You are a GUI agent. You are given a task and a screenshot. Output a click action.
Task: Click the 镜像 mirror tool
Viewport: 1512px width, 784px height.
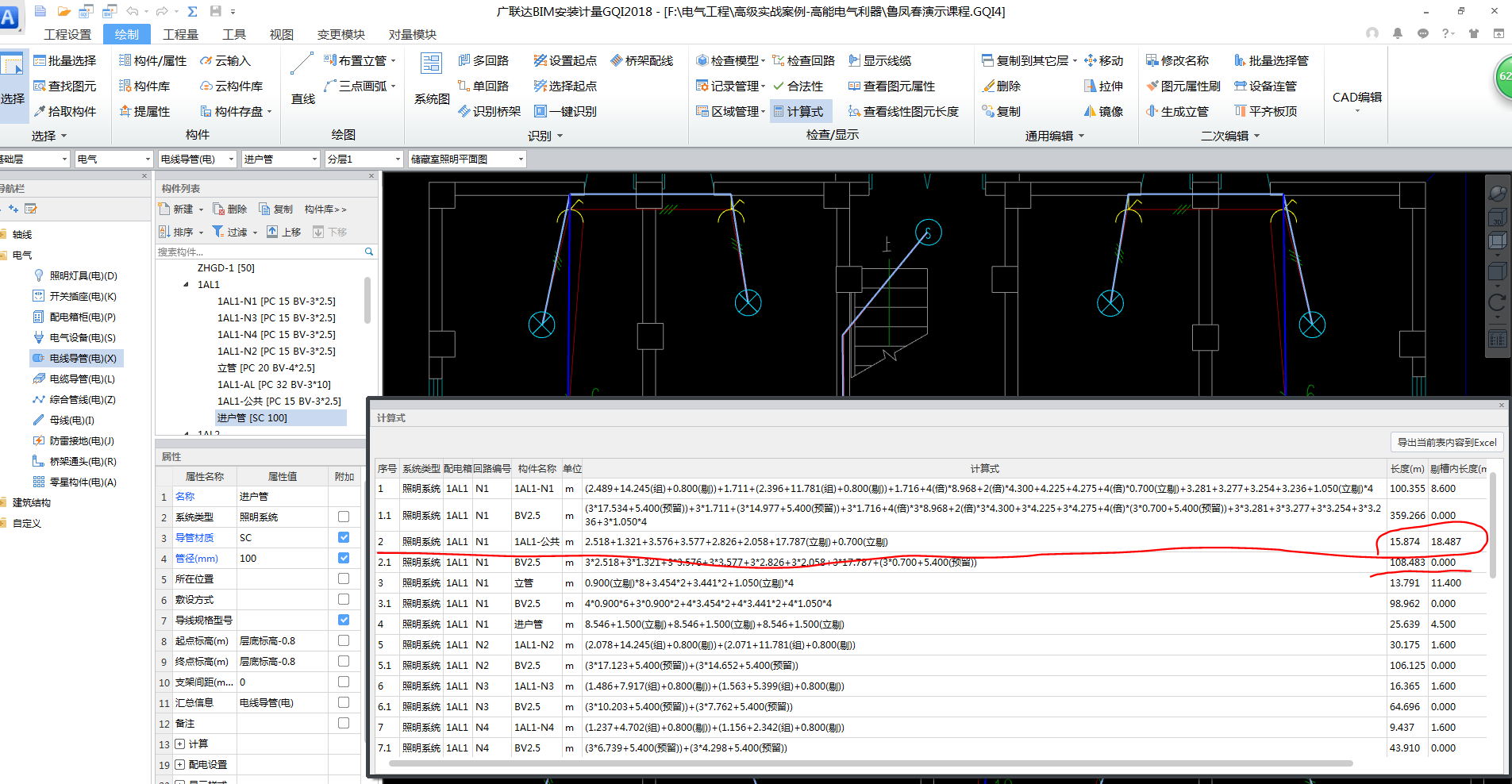[1103, 111]
